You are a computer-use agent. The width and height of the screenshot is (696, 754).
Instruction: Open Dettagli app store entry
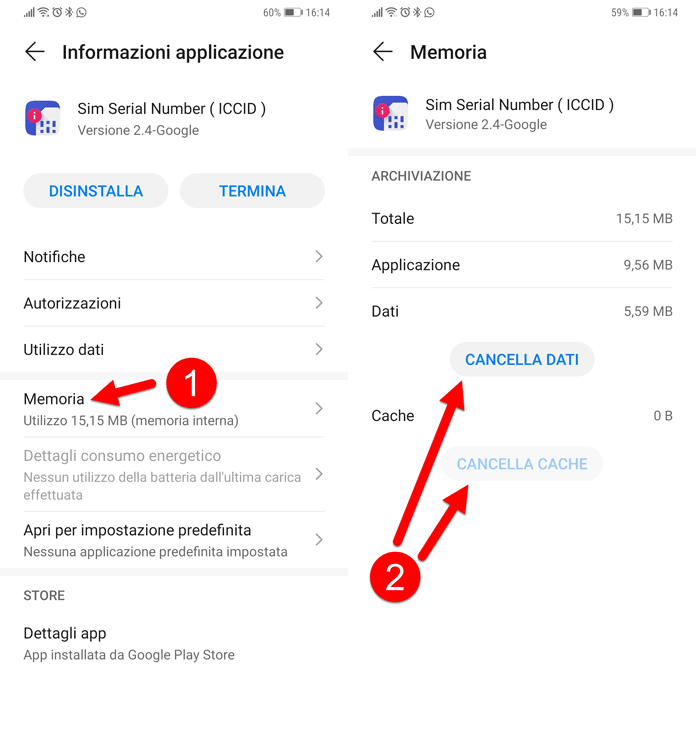pyautogui.click(x=129, y=643)
